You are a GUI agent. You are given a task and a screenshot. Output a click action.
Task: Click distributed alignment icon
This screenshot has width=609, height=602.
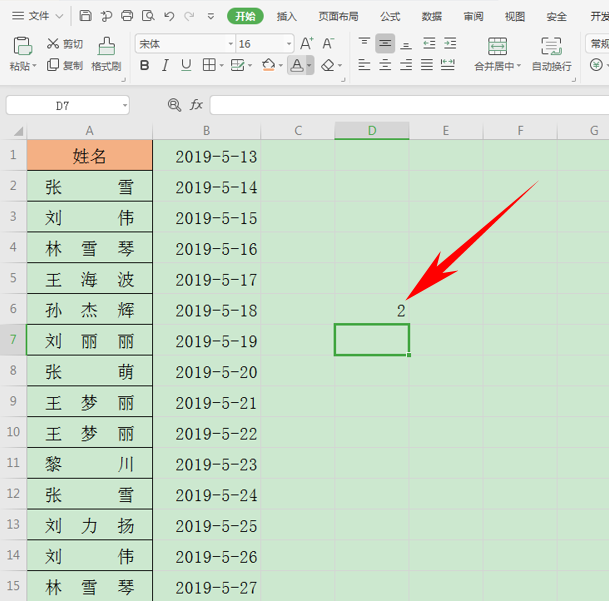click(447, 64)
